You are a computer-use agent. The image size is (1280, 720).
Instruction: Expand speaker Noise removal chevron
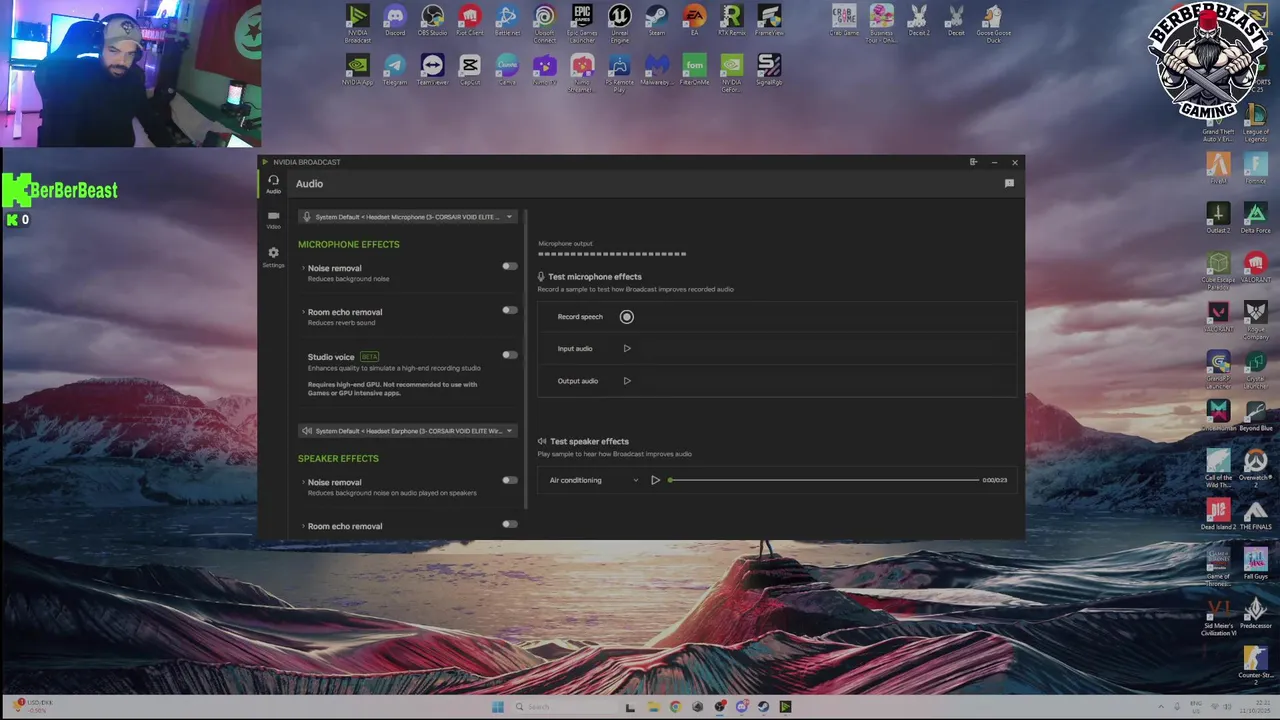point(303,482)
